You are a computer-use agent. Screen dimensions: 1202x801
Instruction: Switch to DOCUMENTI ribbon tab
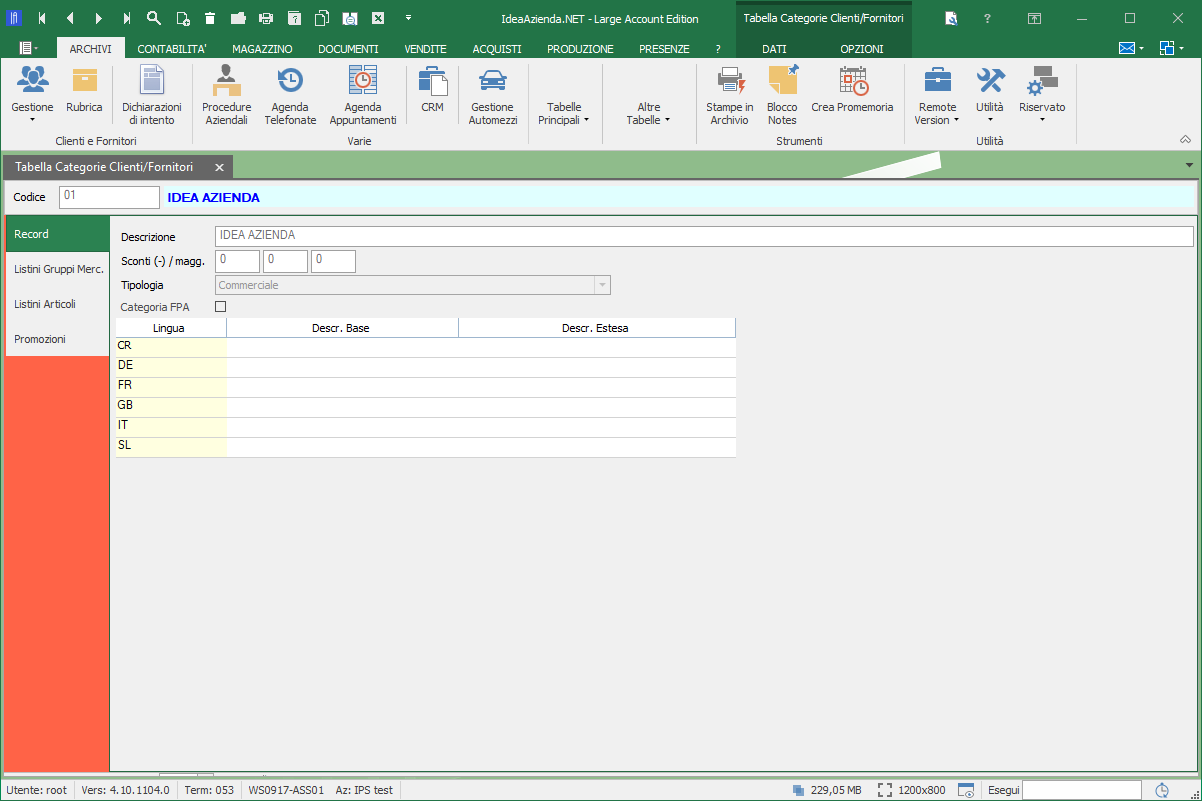tap(348, 48)
